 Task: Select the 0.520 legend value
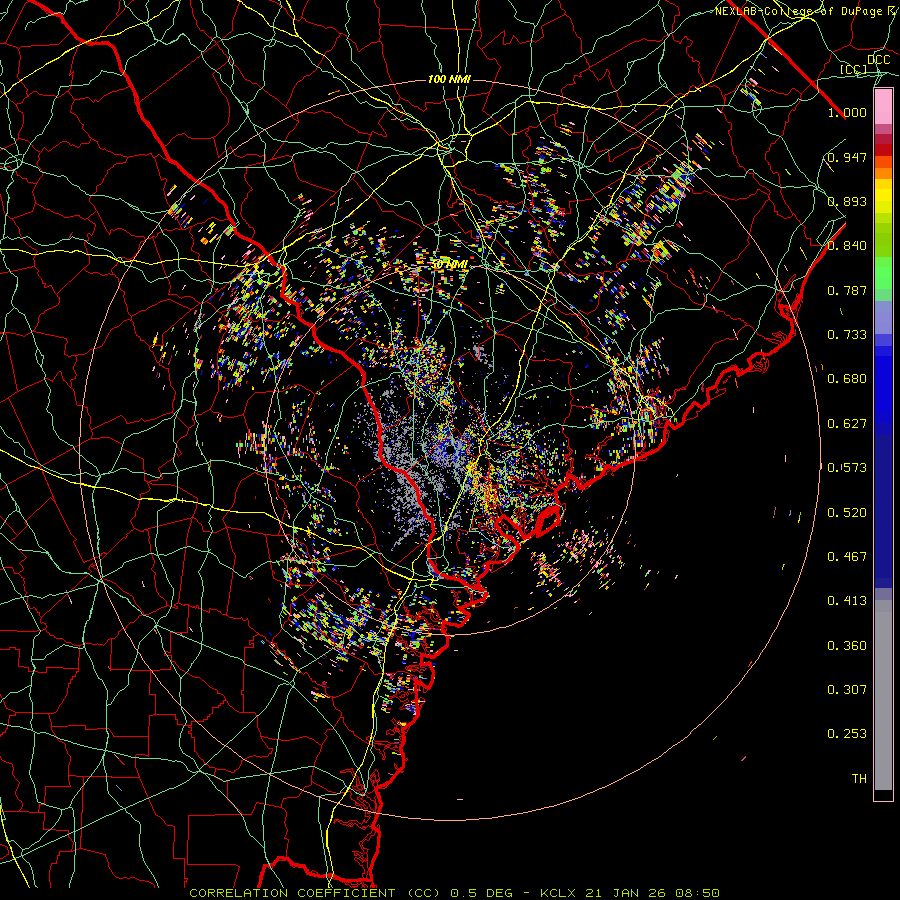[x=847, y=513]
